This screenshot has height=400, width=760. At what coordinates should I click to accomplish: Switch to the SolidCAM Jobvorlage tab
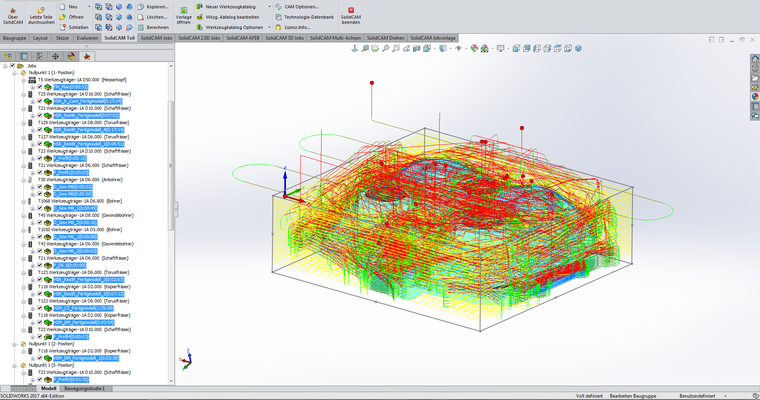433,38
